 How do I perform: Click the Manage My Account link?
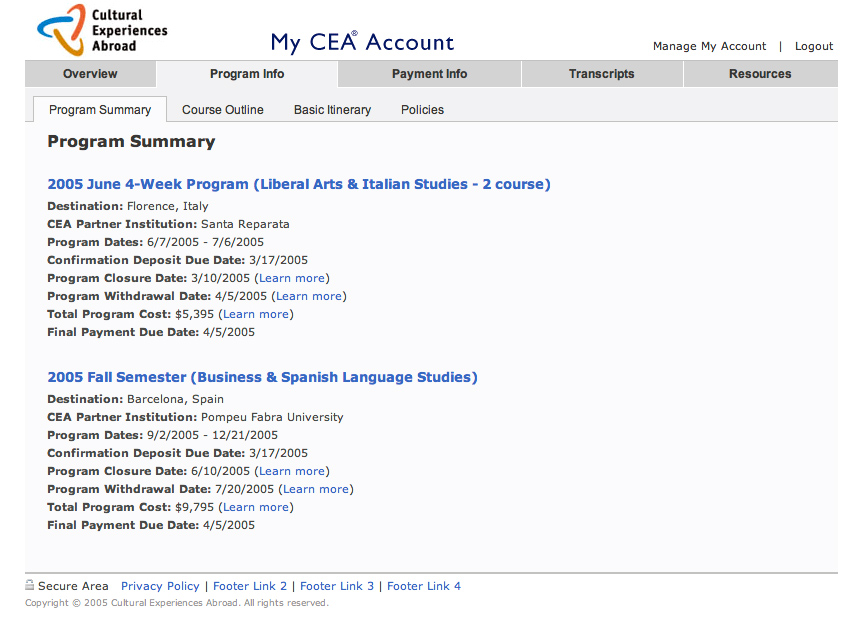[x=709, y=46]
